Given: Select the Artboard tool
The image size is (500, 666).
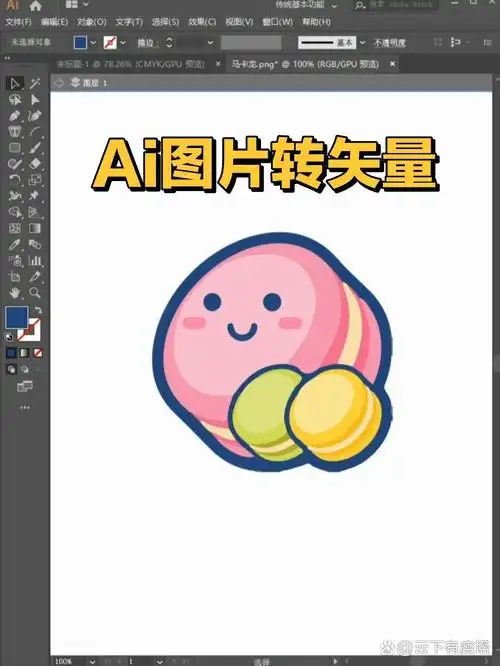Looking at the screenshot, I should point(15,277).
